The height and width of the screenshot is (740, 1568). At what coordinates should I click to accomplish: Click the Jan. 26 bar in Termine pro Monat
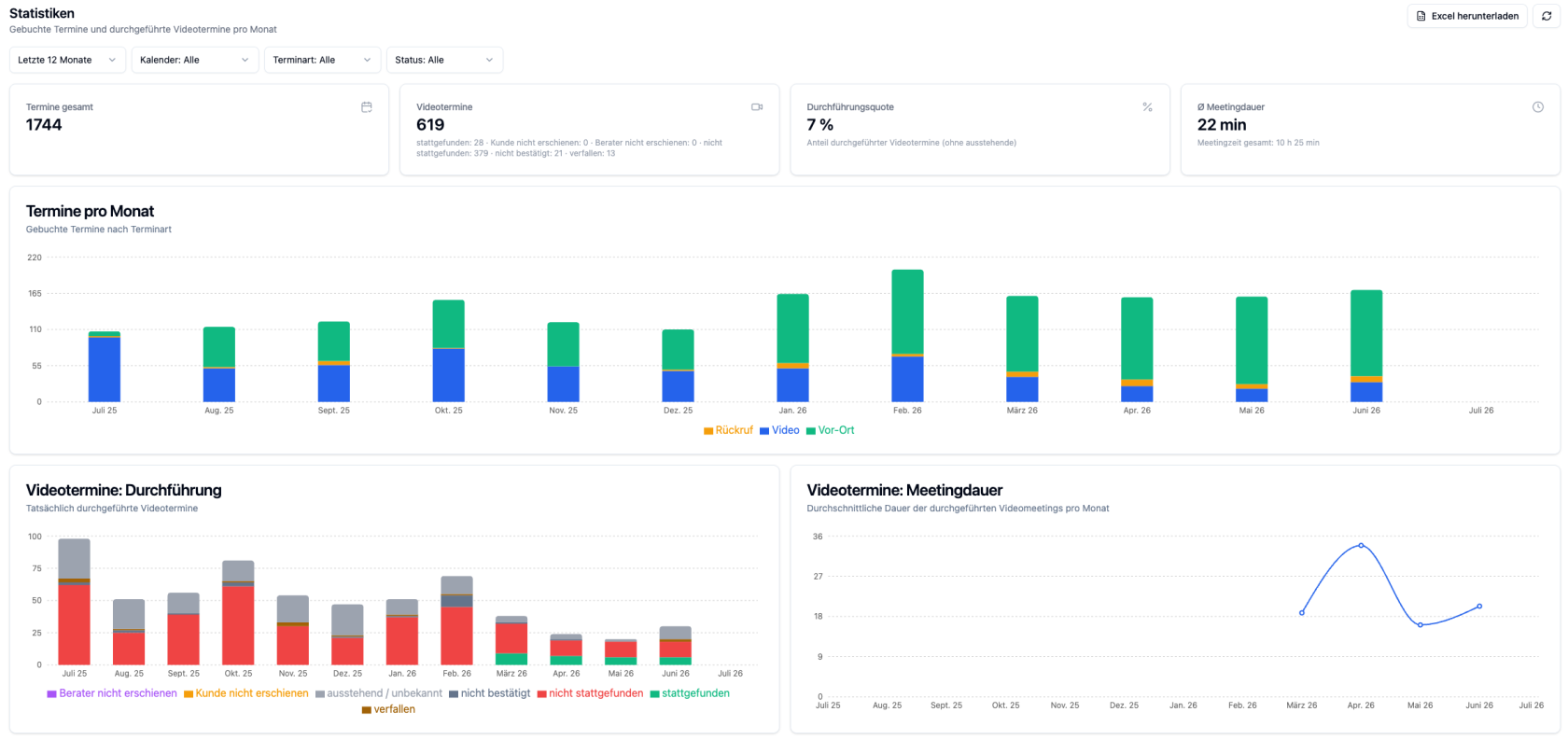click(x=792, y=348)
